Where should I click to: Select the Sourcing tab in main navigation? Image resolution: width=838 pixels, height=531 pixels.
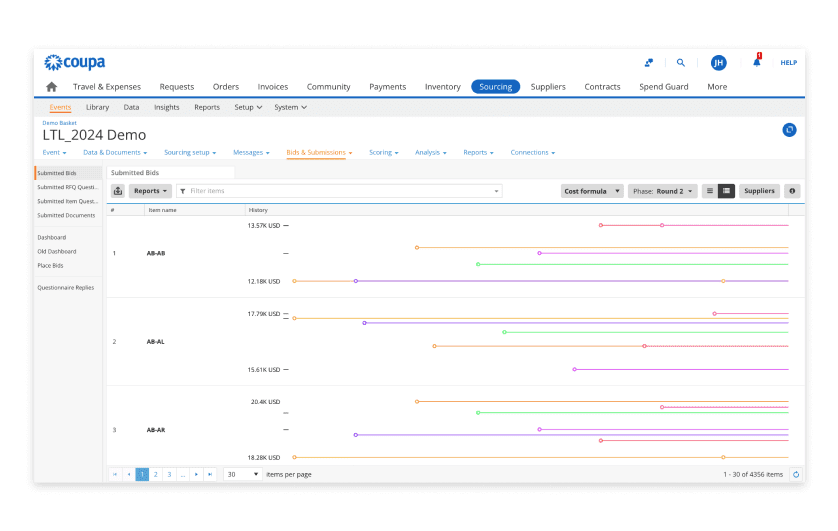(495, 87)
